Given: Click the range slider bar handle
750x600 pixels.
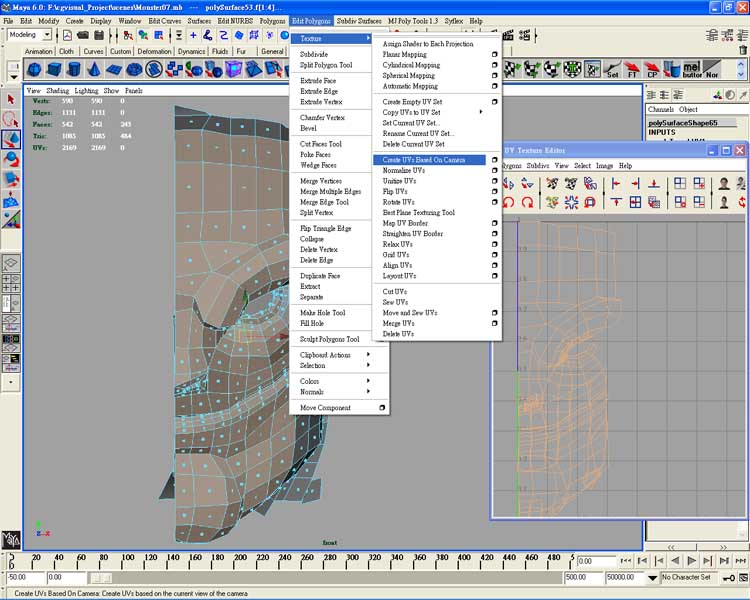Looking at the screenshot, I should pos(101,578).
